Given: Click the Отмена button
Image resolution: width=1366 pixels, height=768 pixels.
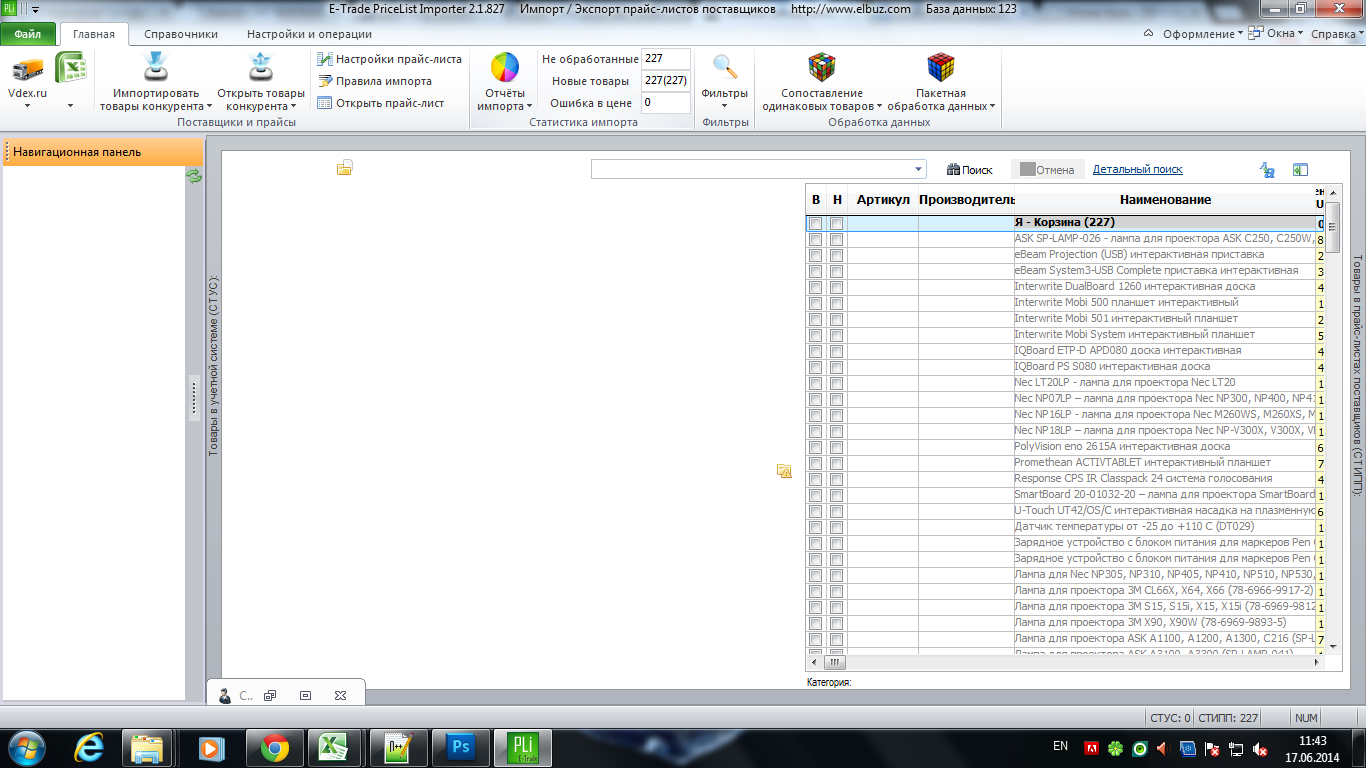Looking at the screenshot, I should (1046, 170).
